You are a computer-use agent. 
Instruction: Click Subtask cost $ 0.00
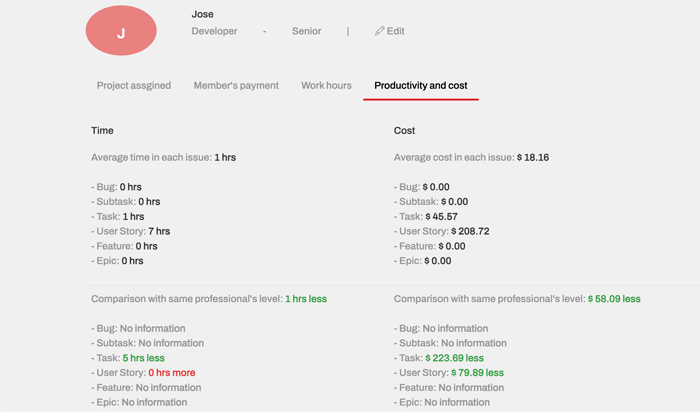[454, 201]
